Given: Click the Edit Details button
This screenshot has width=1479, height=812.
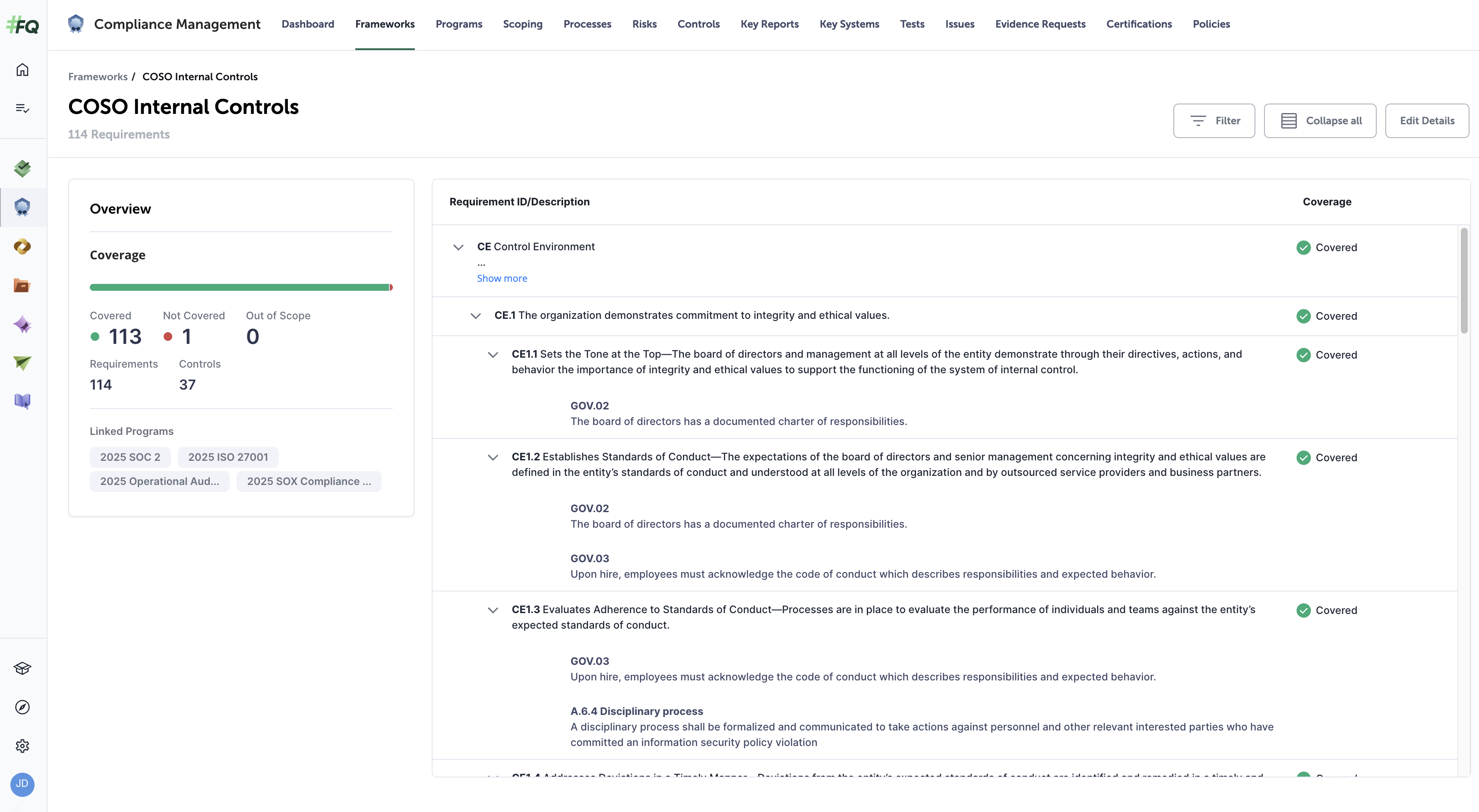Looking at the screenshot, I should 1427,120.
